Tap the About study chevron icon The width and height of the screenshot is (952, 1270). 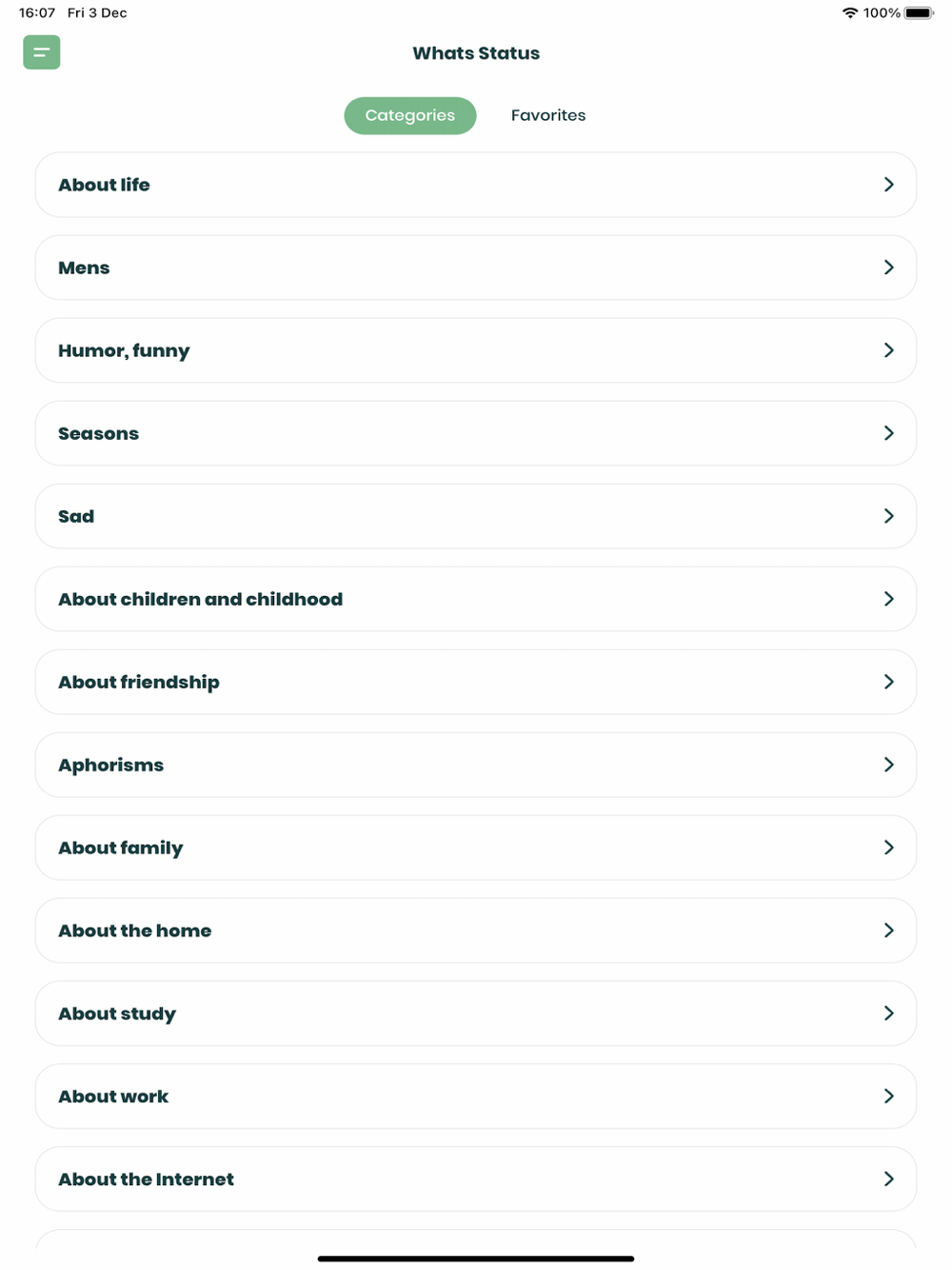(x=888, y=1013)
